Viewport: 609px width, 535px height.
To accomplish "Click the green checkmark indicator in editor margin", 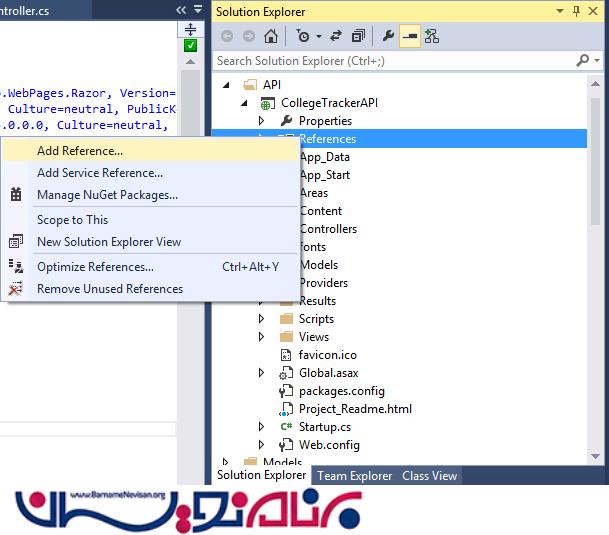I will tap(191, 46).
